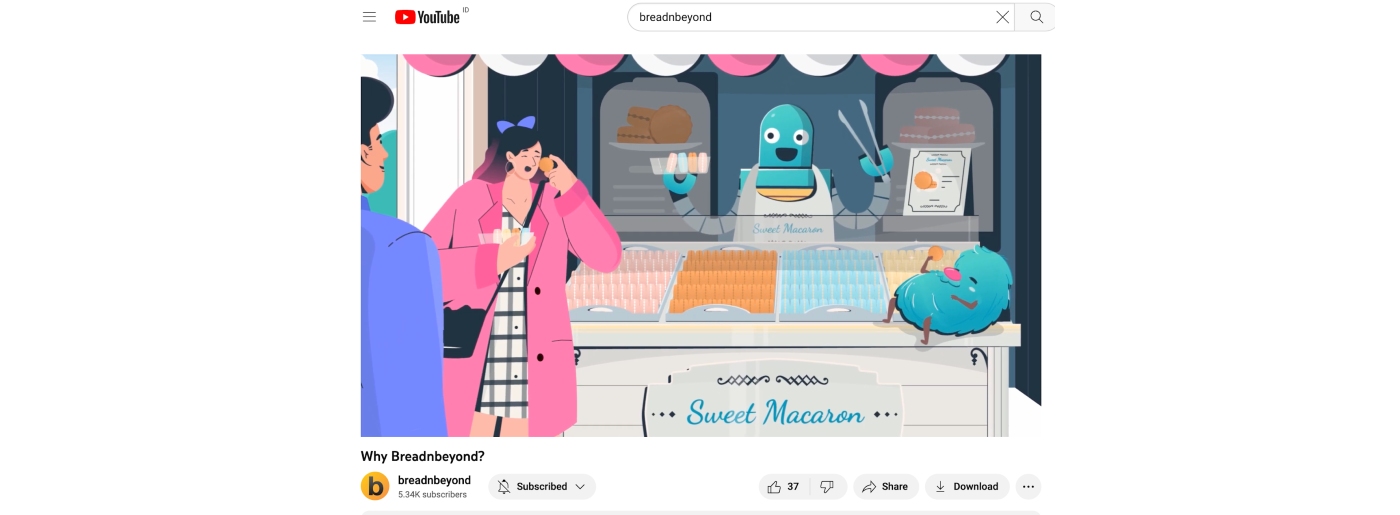Open the breadnbeyond channel avatar
Screen dimensions: 1400x515
pos(375,487)
